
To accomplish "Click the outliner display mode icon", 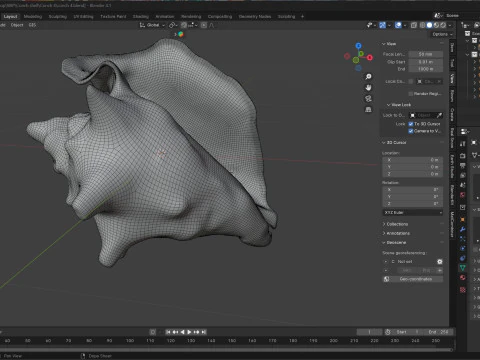I will 465,25.
